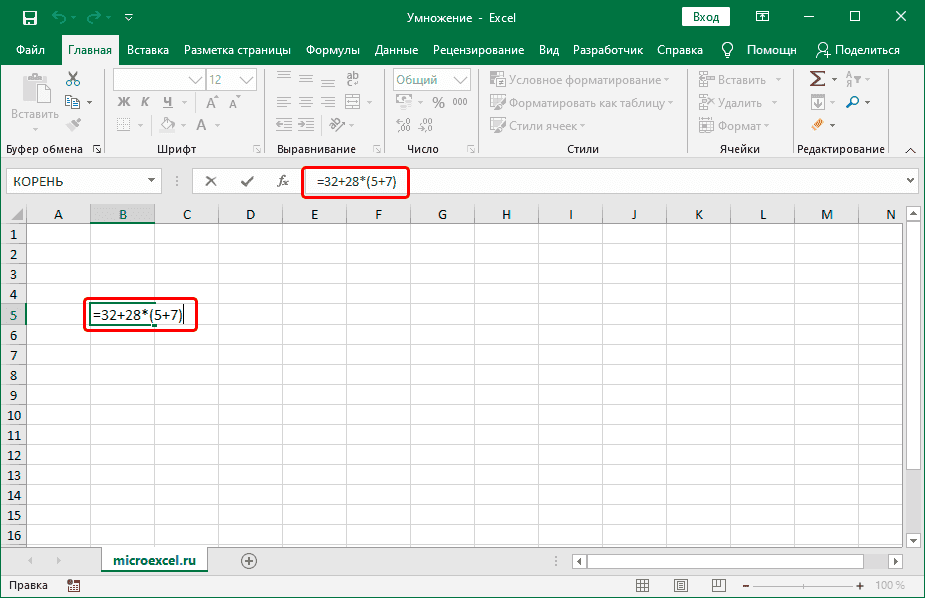Expand the Общий number format dropdown
925x598 pixels.
[x=459, y=79]
